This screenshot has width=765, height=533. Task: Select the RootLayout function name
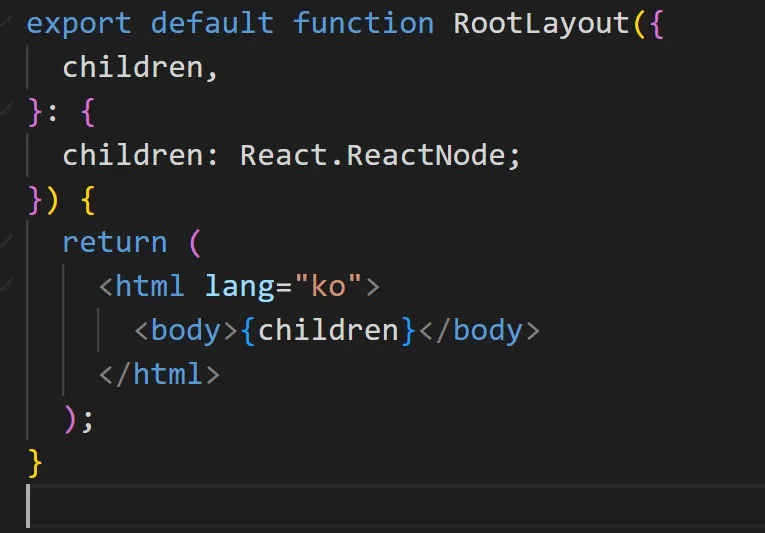pyautogui.click(x=541, y=24)
